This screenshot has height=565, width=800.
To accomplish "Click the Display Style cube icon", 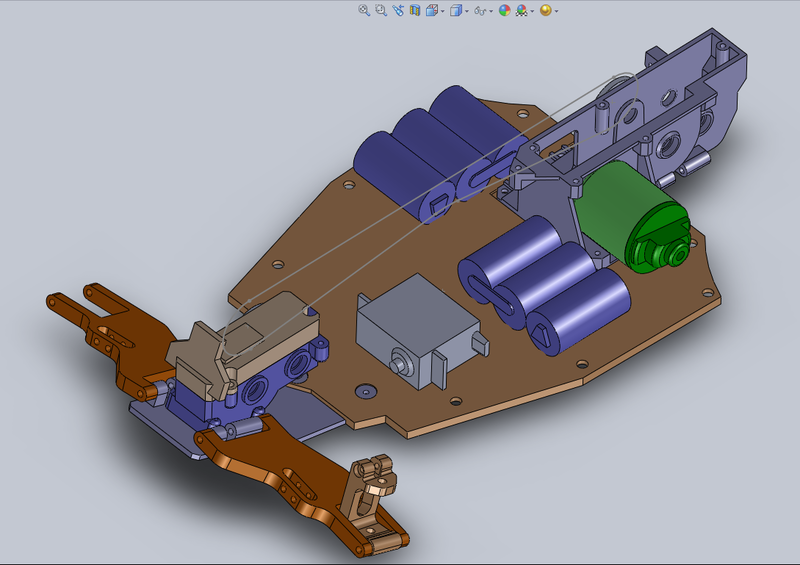I will pyautogui.click(x=456, y=10).
